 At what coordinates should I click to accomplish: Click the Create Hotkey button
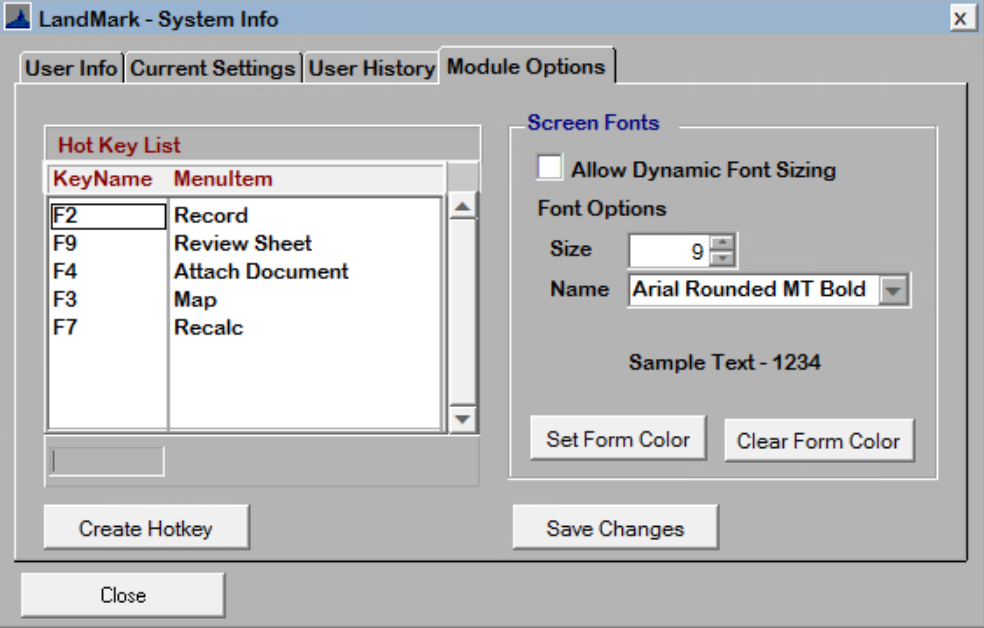(145, 527)
